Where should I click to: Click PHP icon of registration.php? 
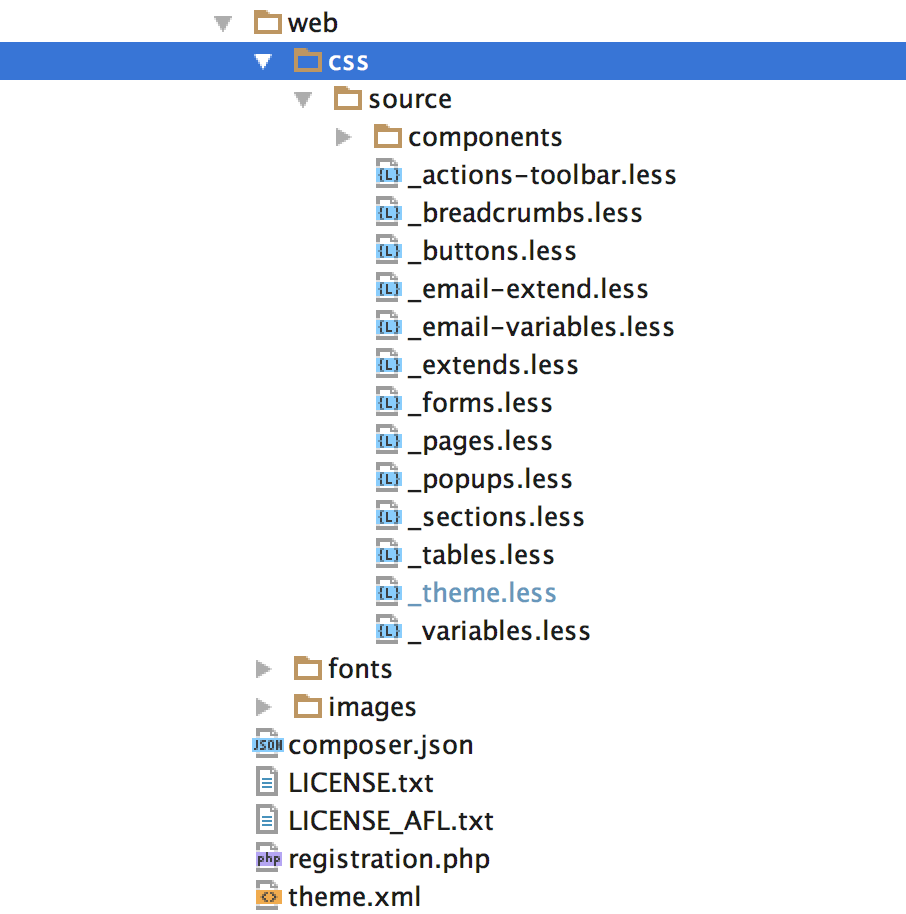pos(268,858)
